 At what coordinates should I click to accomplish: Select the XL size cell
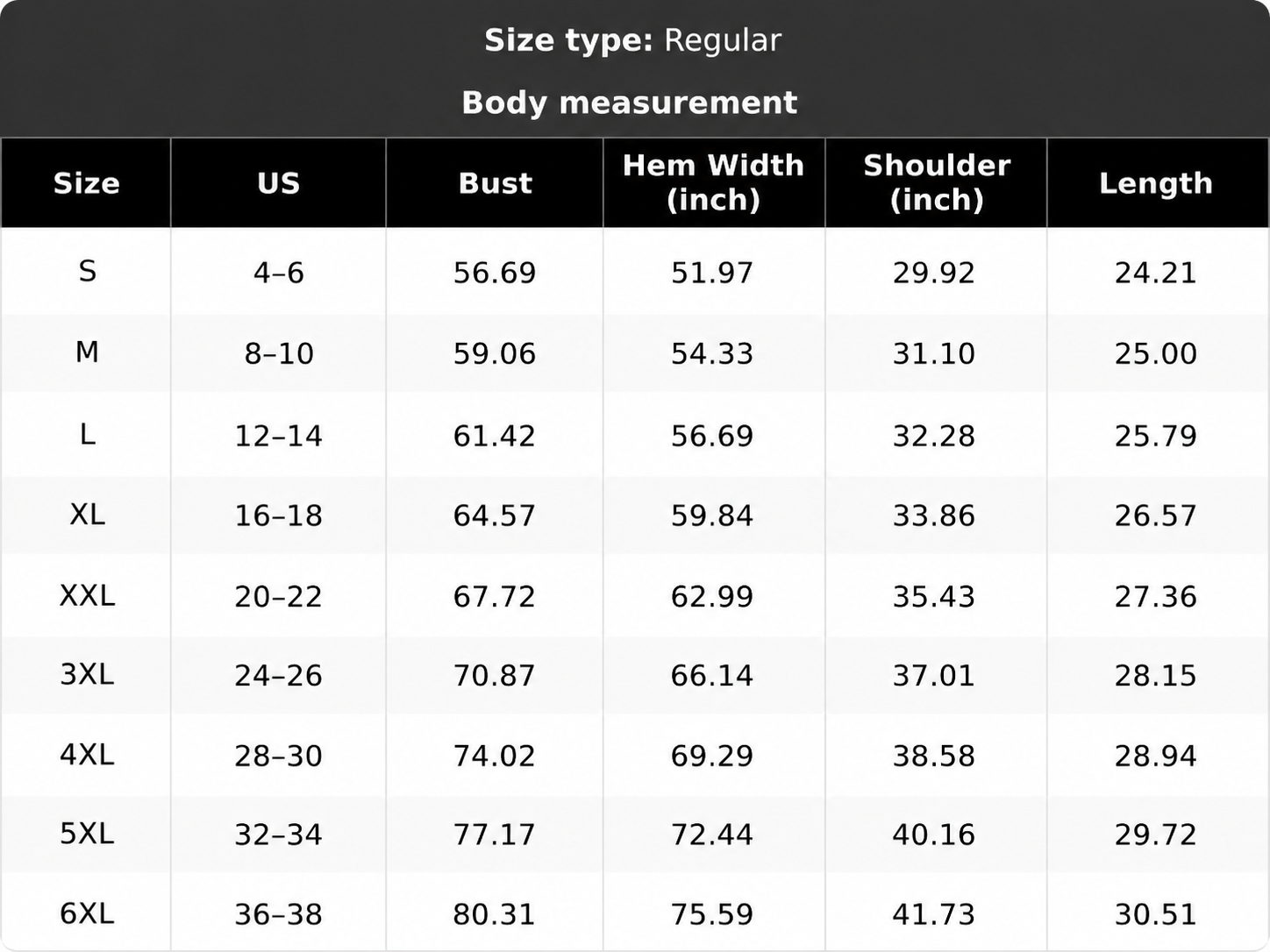[x=87, y=514]
